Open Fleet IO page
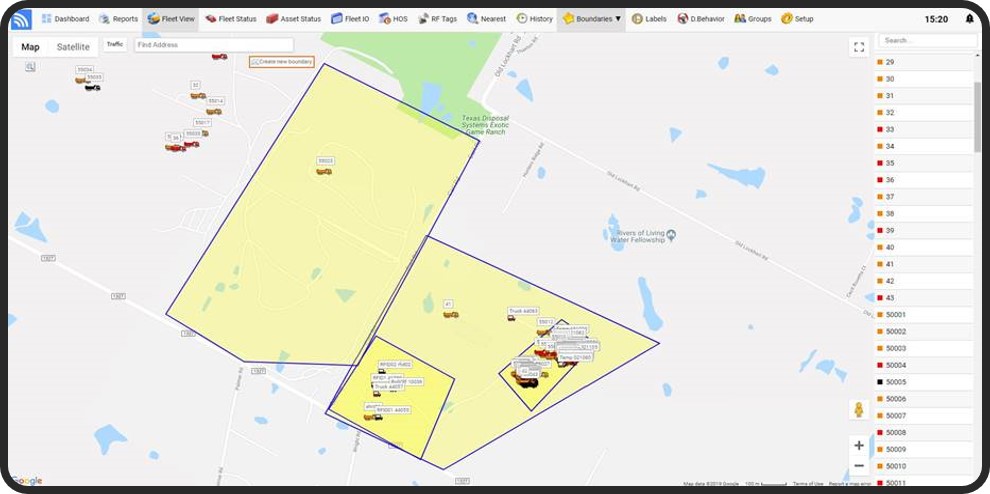This screenshot has width=990, height=494. [350, 19]
